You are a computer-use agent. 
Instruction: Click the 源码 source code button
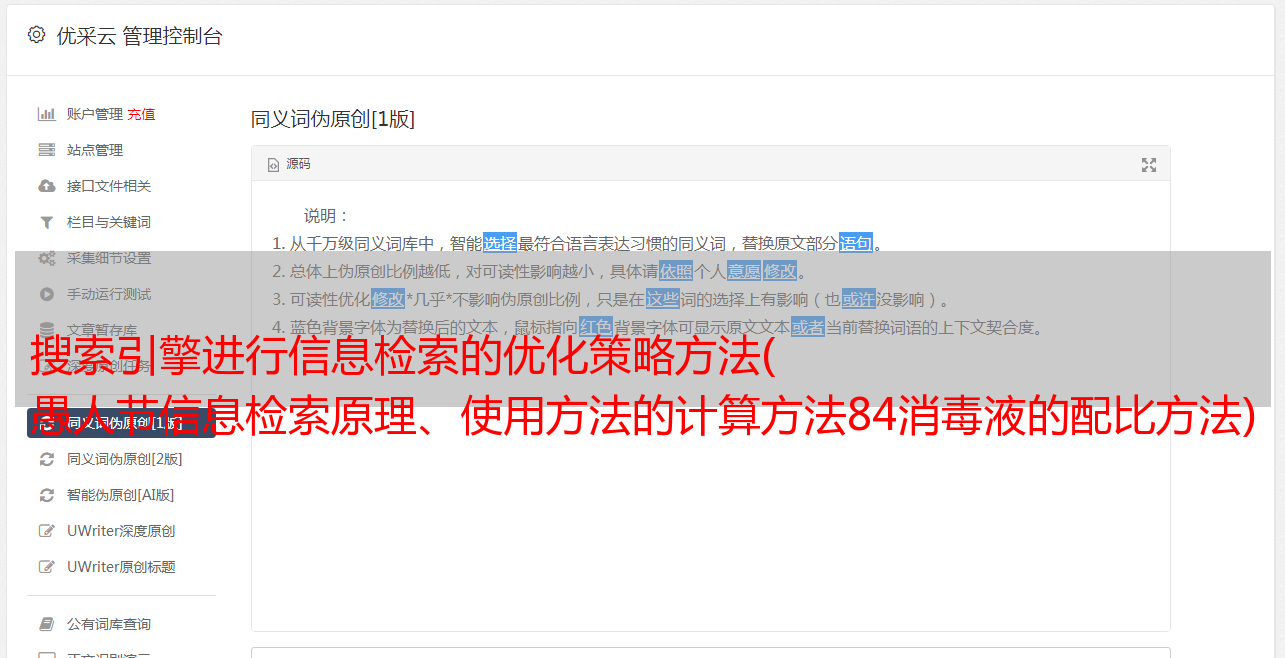(x=289, y=164)
